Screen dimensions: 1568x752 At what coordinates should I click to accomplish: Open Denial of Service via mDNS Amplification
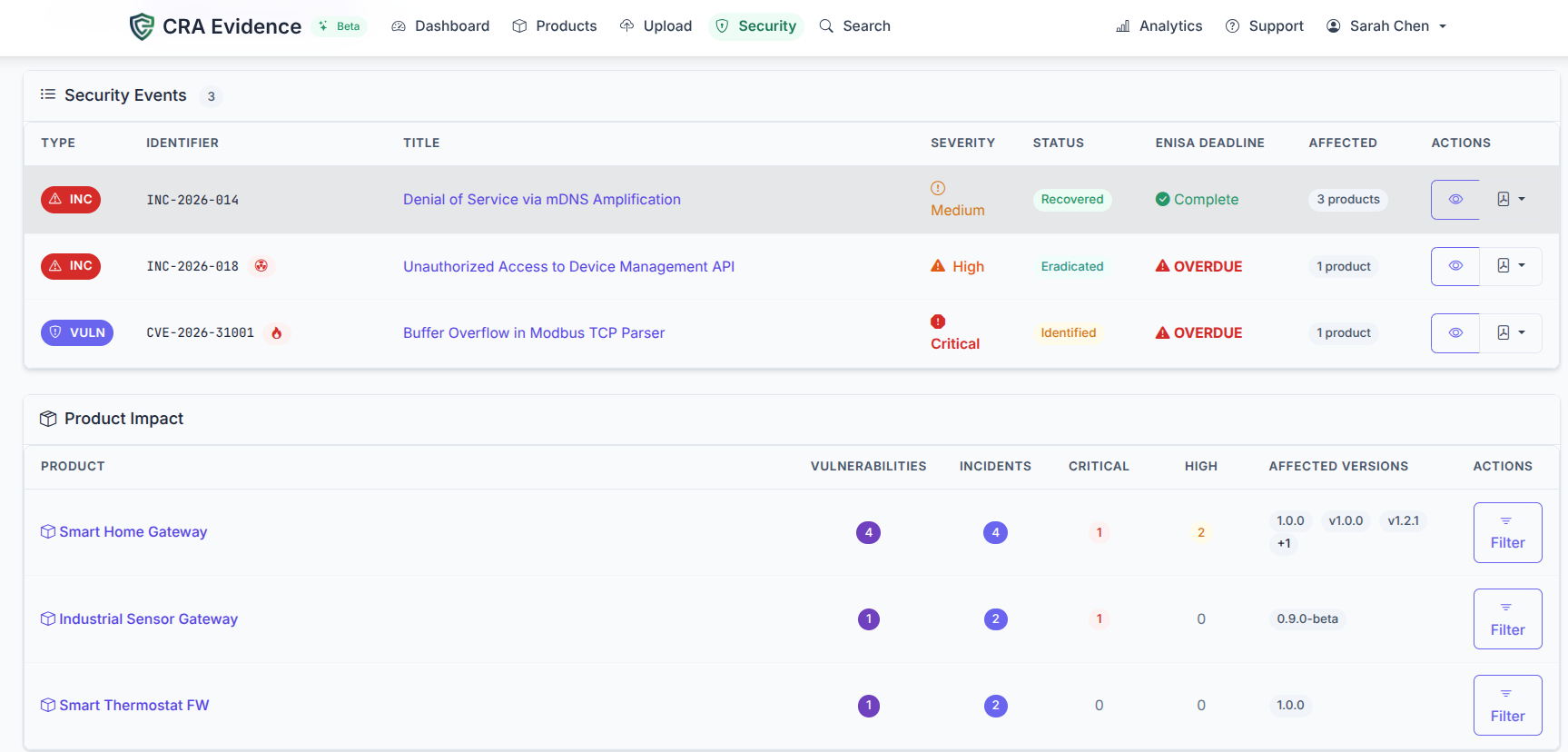tap(542, 200)
